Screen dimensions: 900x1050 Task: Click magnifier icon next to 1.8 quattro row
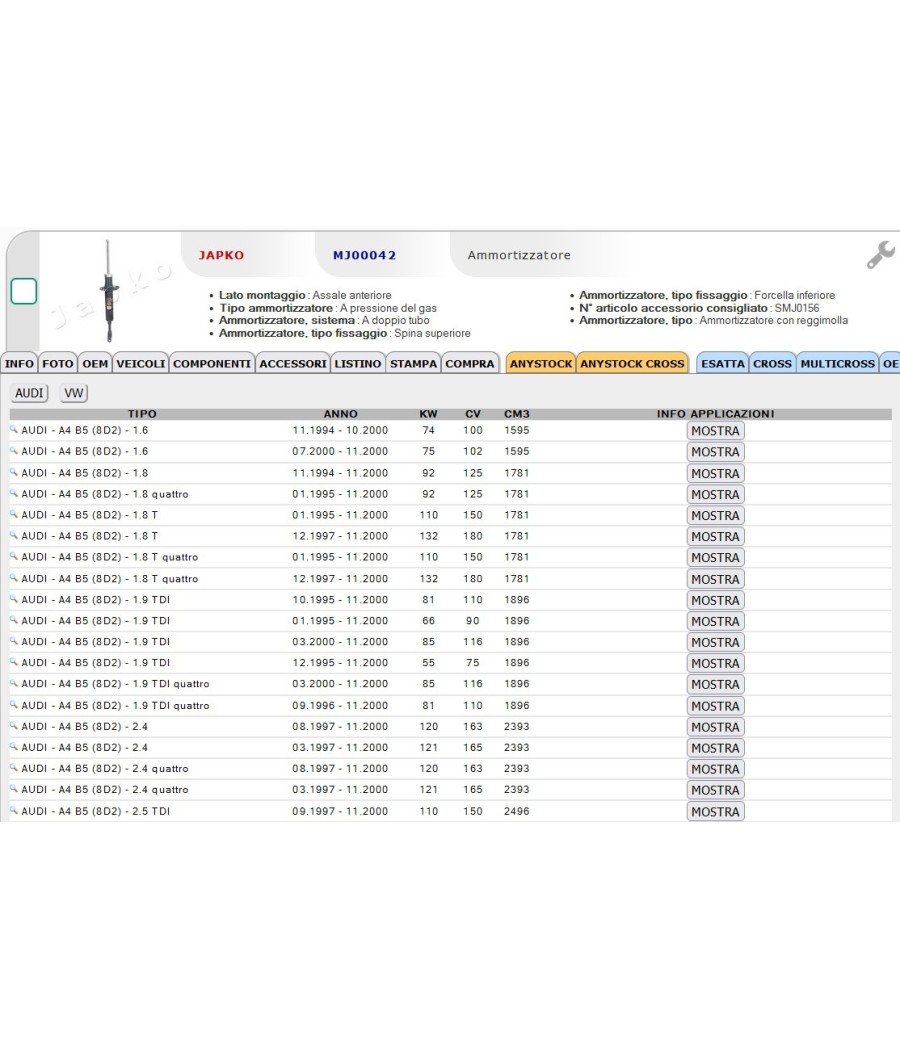click(13, 494)
